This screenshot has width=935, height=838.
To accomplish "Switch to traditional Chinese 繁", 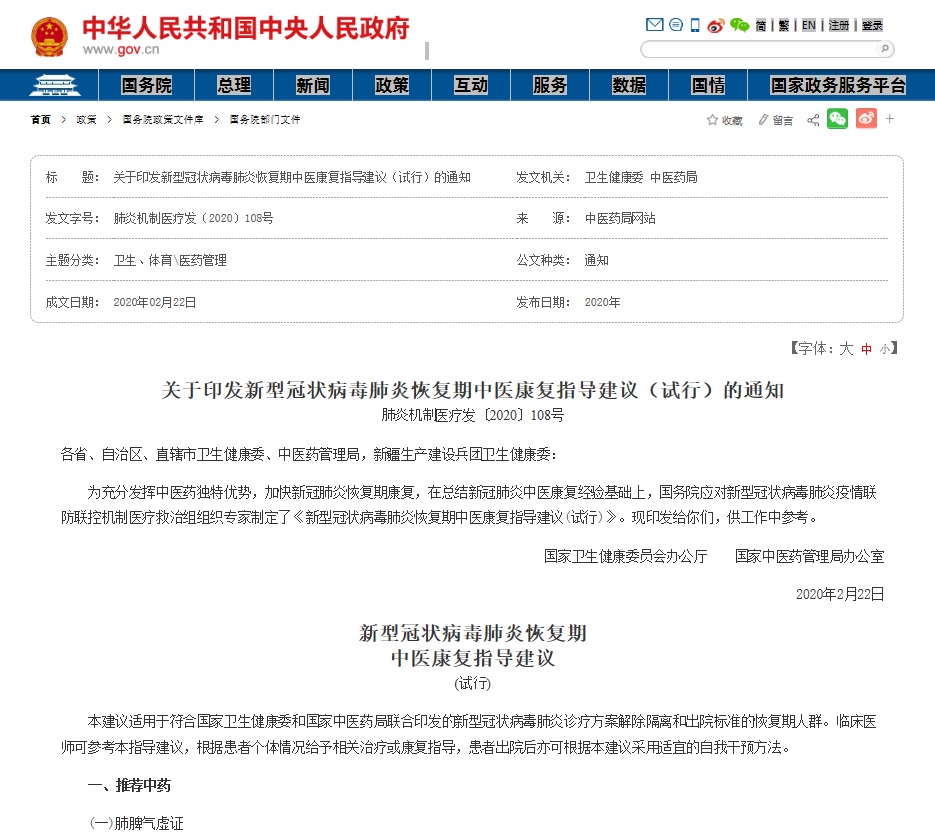I will (x=784, y=25).
